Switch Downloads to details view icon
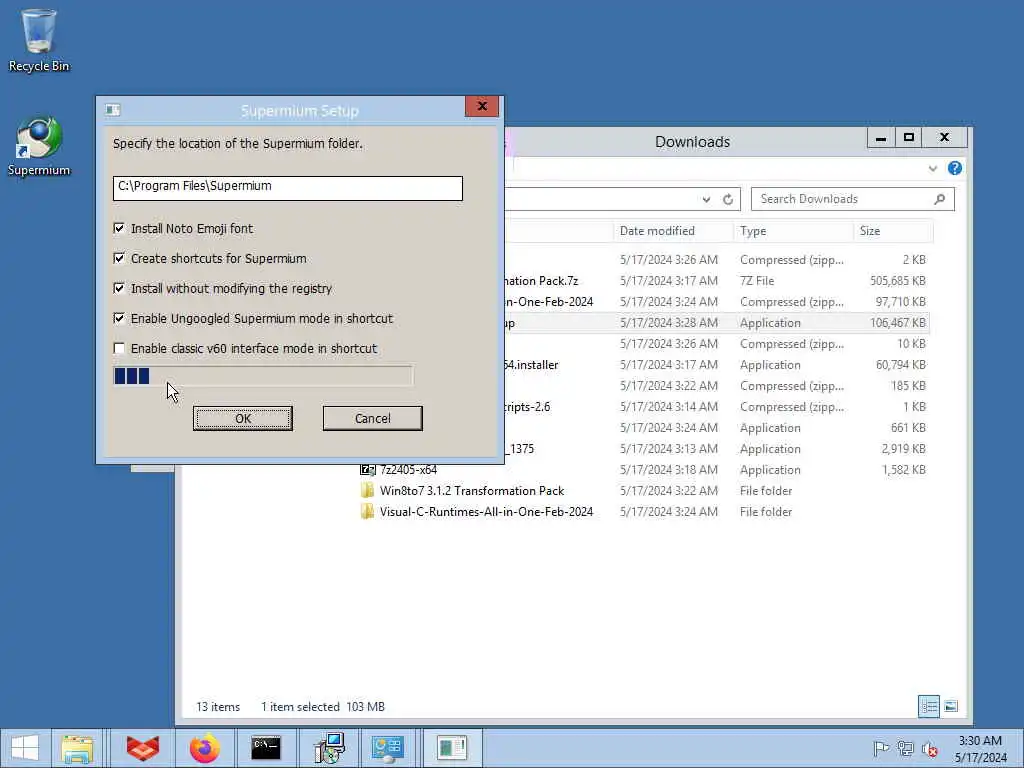 tap(929, 706)
